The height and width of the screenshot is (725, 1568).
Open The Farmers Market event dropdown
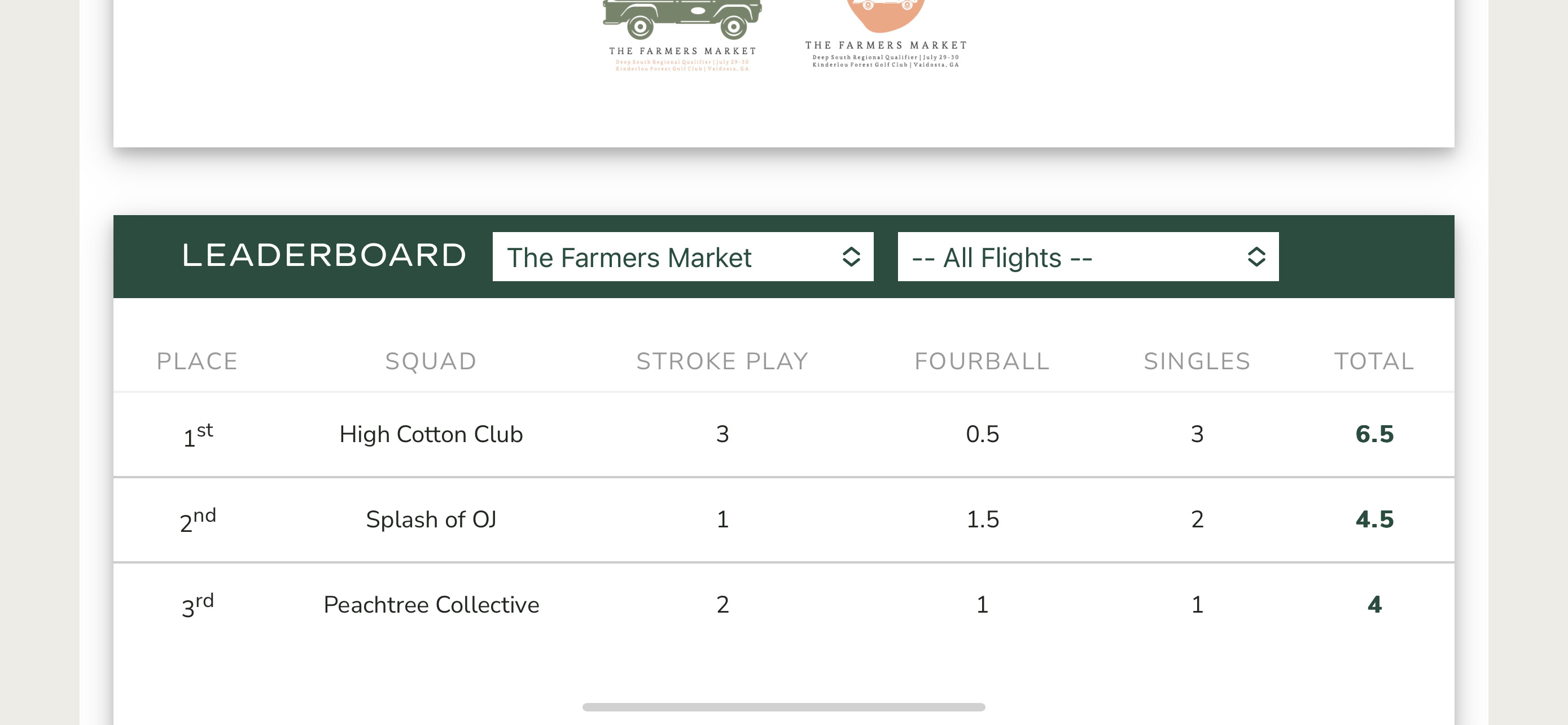click(682, 257)
